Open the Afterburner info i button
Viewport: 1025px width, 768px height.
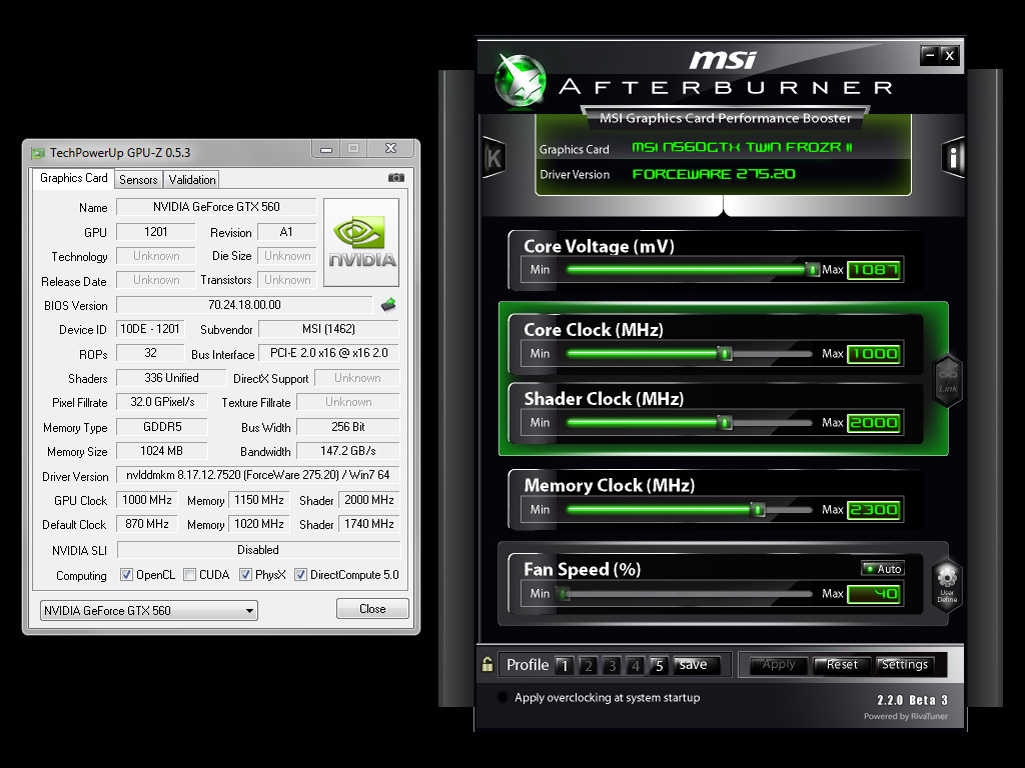(953, 158)
